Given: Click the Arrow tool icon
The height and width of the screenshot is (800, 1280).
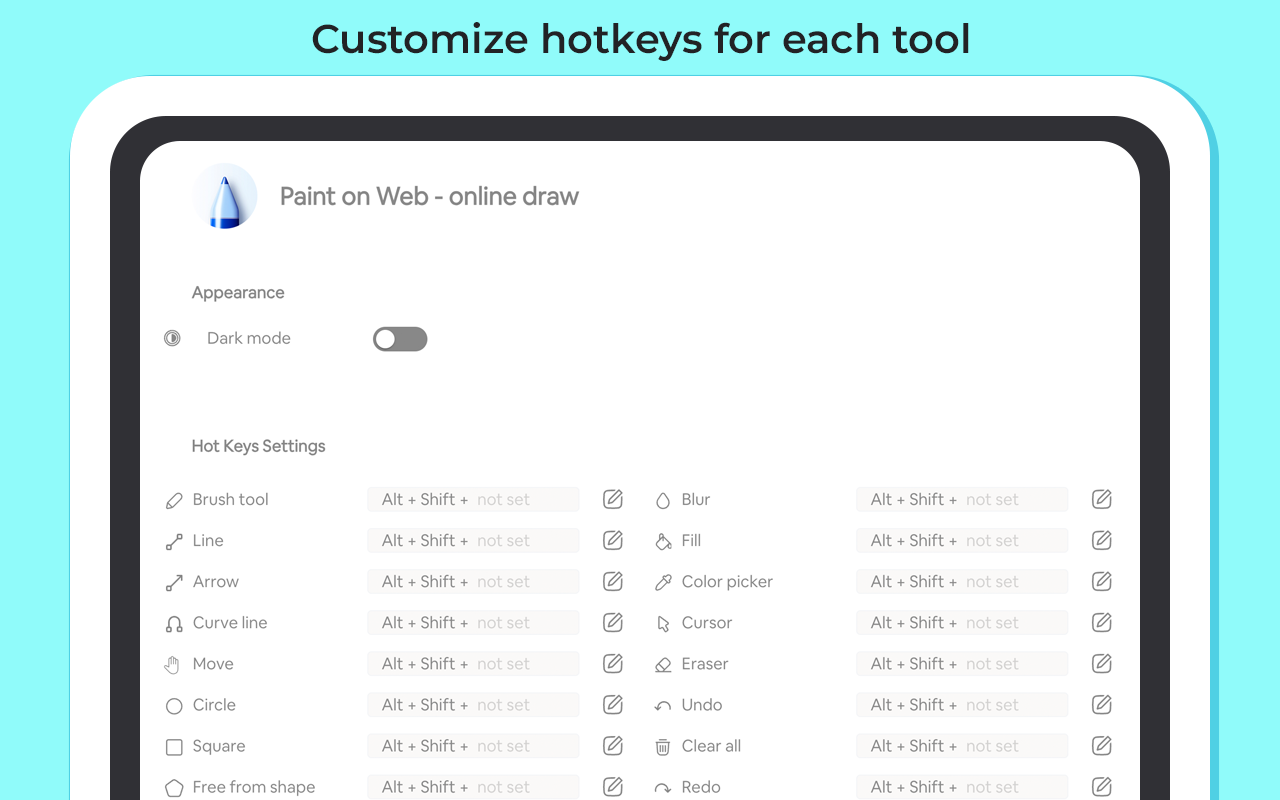Looking at the screenshot, I should tap(174, 582).
